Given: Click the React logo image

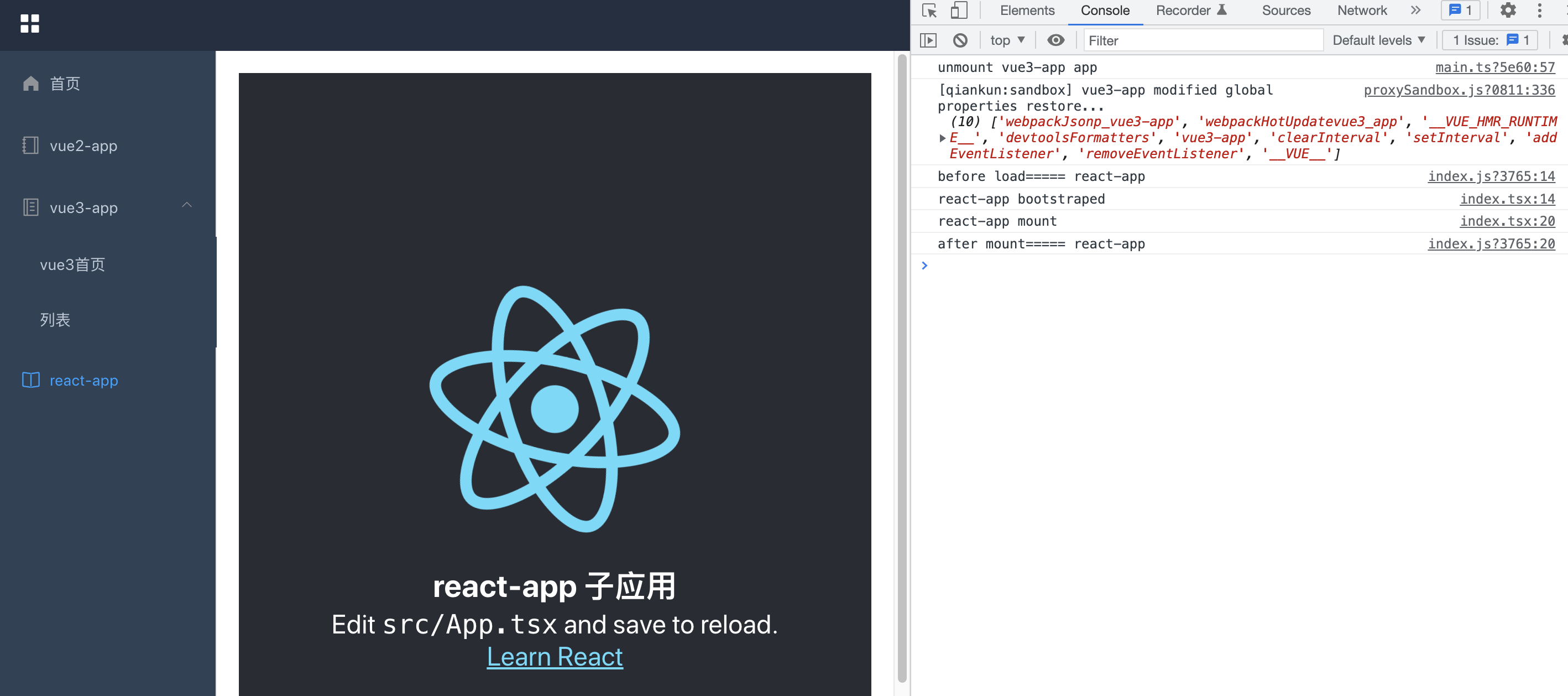Looking at the screenshot, I should coord(555,409).
